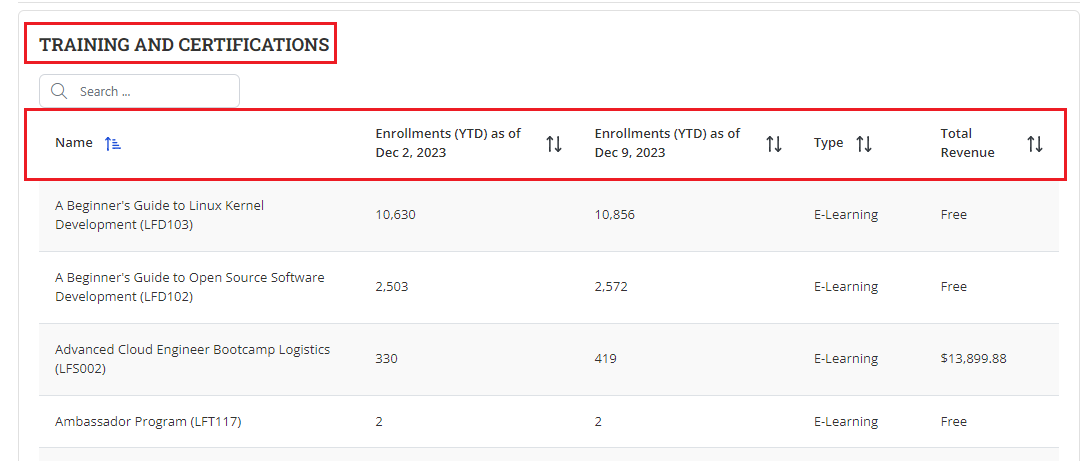1088x461 pixels.
Task: Select the Ambassador Program (LFT117) row
Action: [x=148, y=422]
